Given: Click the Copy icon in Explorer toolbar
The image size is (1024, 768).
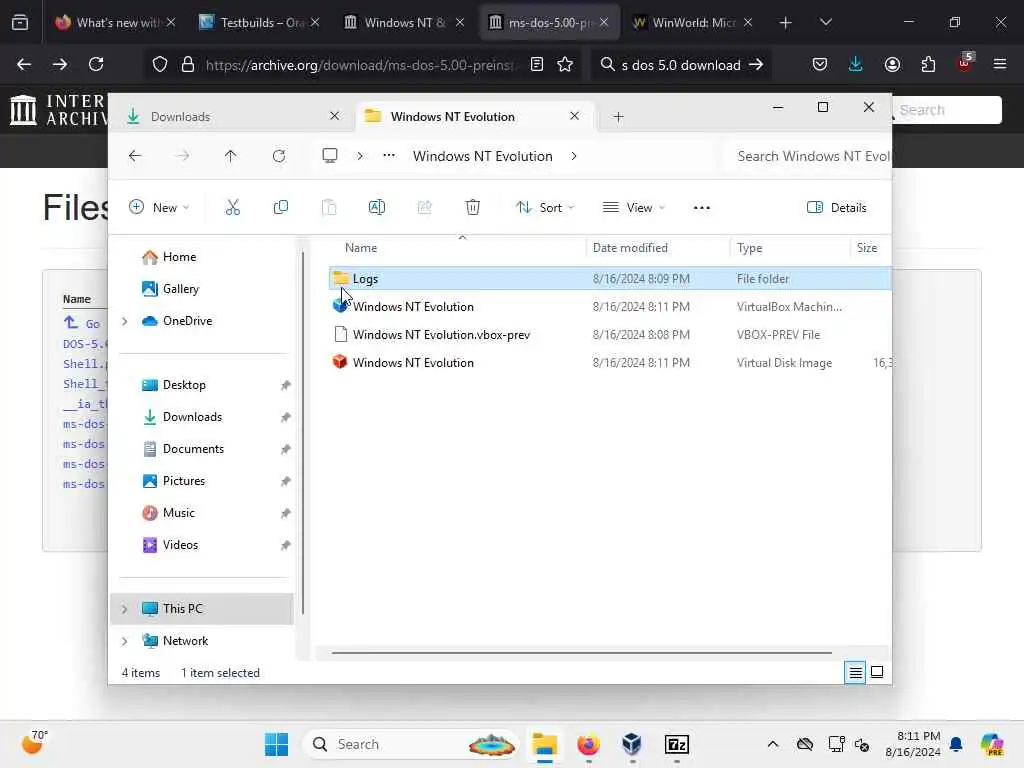Looking at the screenshot, I should 281,208.
